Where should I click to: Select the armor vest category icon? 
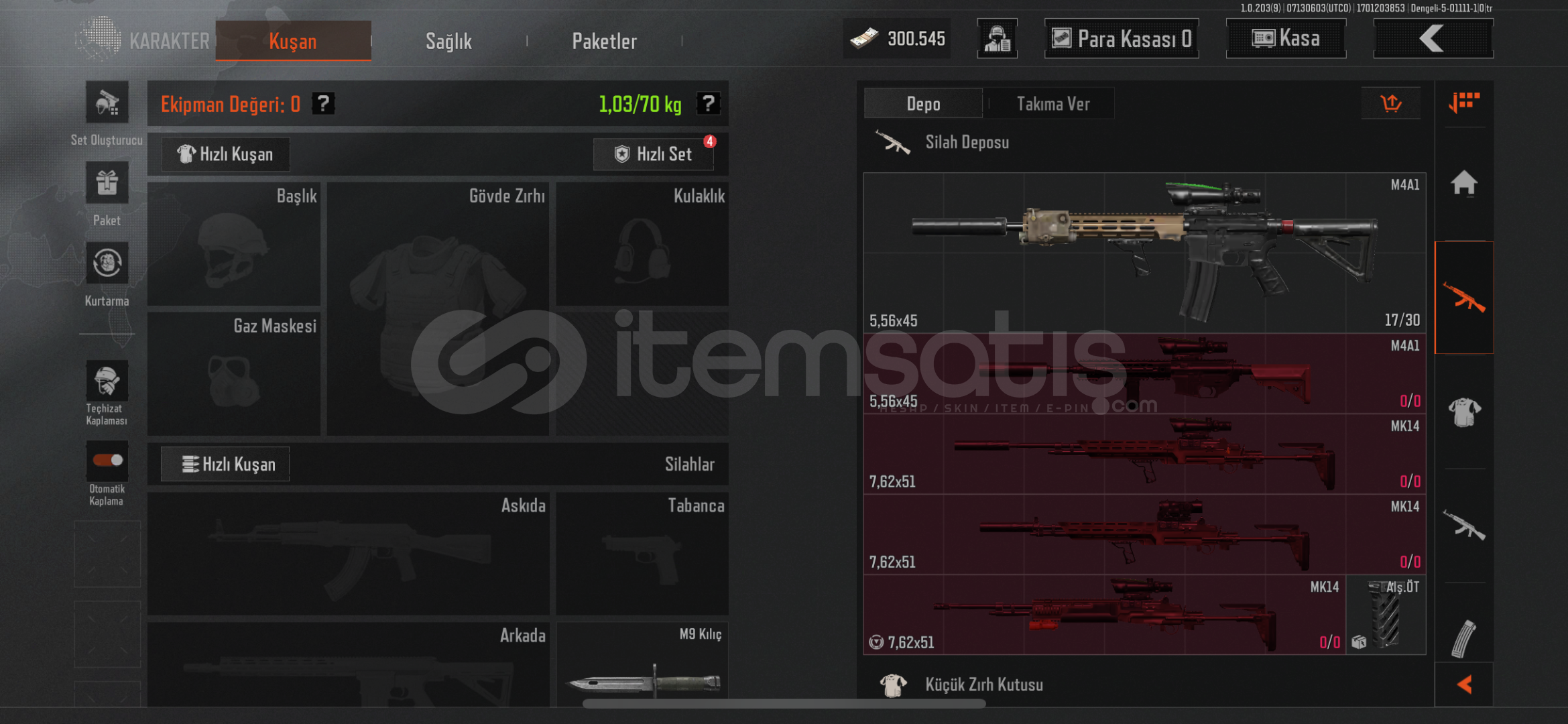[1464, 412]
